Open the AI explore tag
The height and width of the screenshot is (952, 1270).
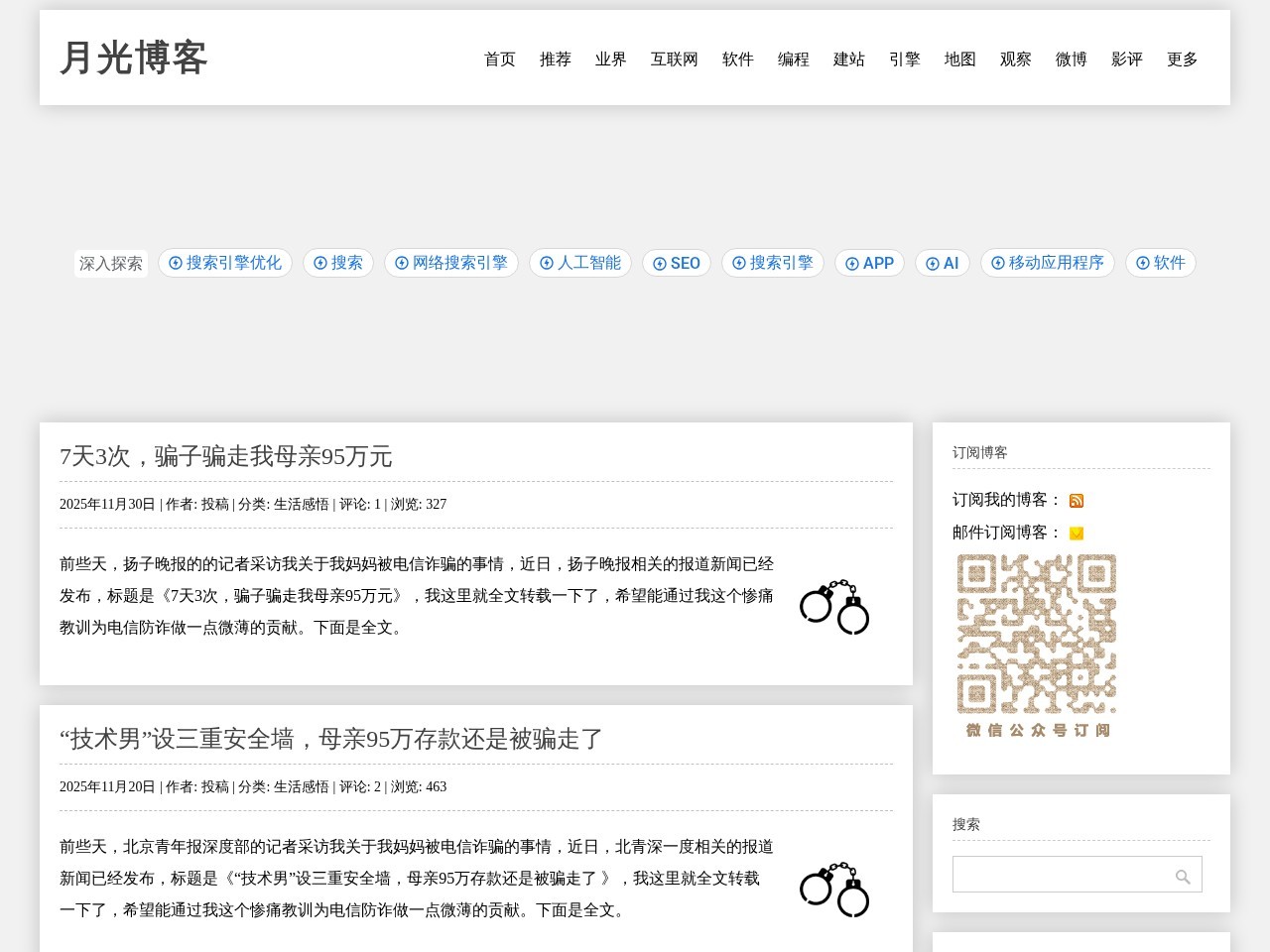(x=943, y=263)
